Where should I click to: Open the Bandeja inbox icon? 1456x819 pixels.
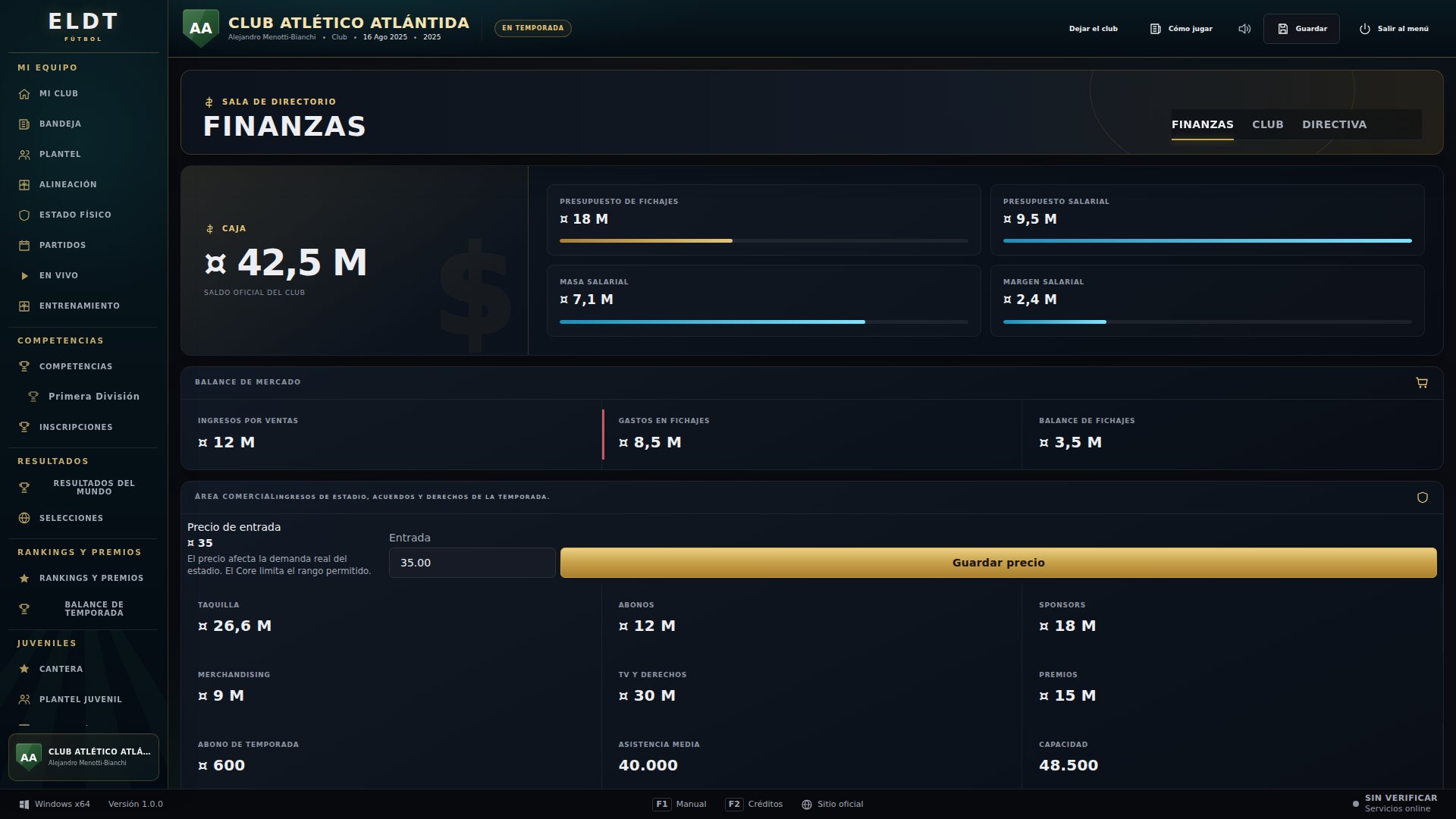(24, 124)
